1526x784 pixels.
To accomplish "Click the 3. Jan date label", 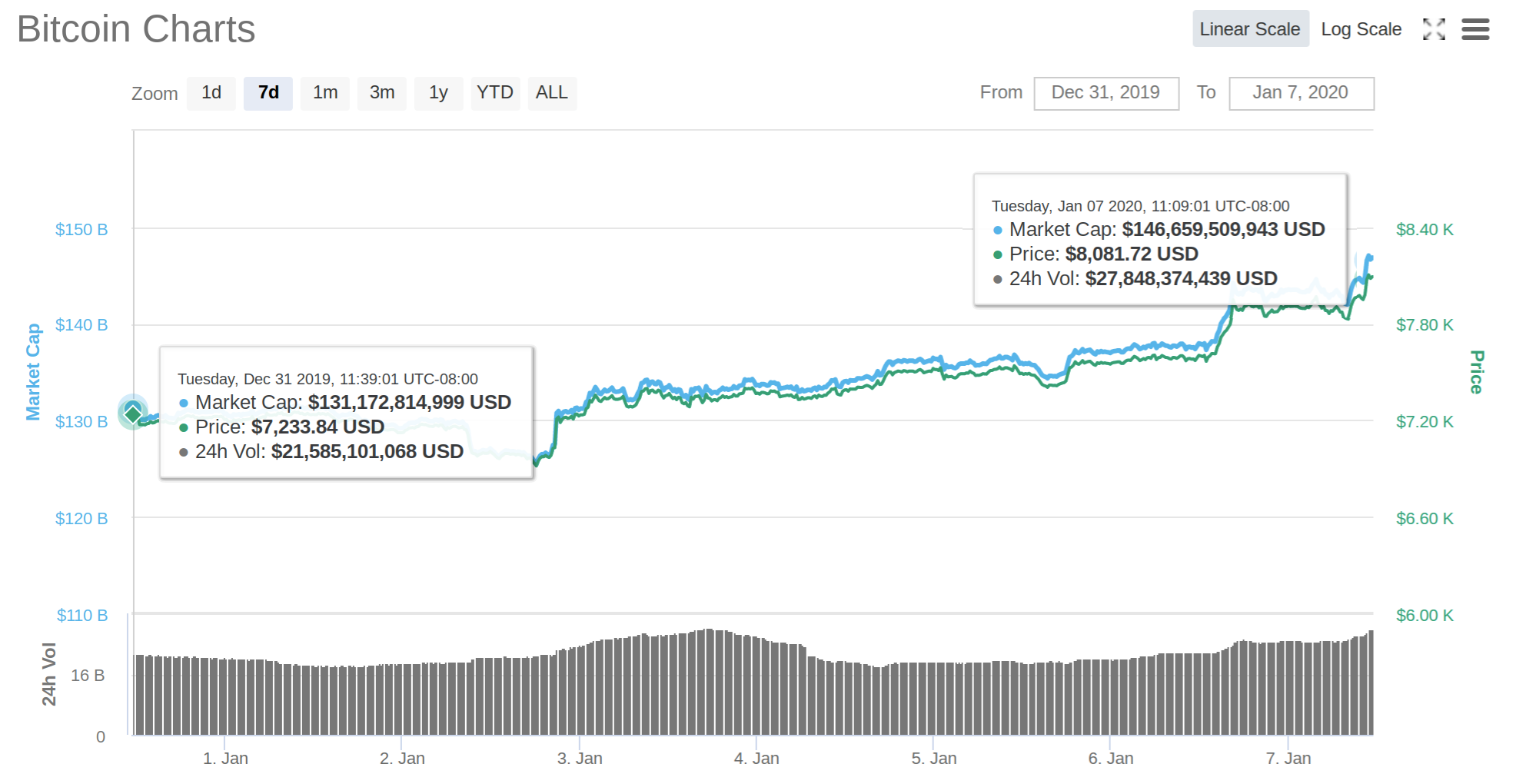I will tap(580, 759).
